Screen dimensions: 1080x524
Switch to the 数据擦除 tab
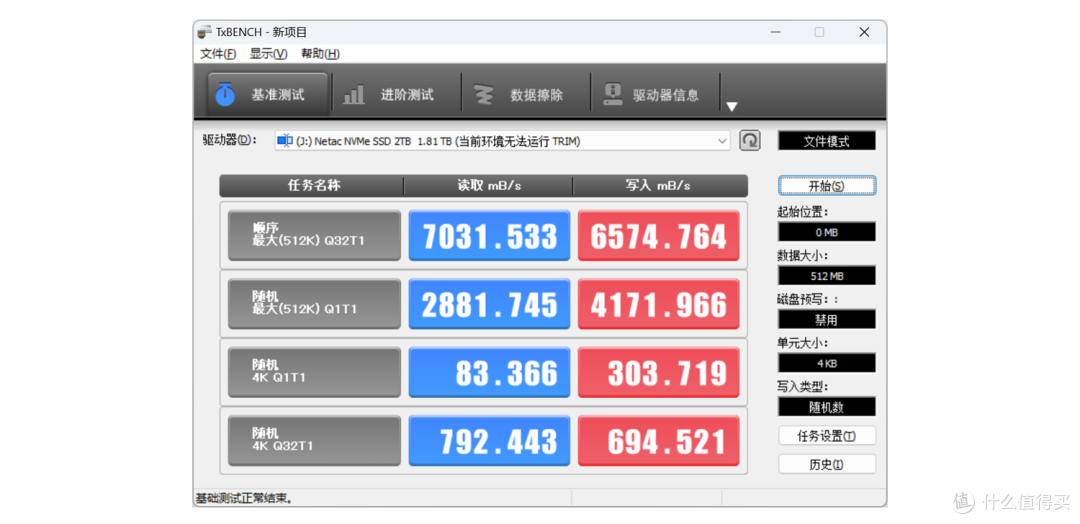(526, 95)
